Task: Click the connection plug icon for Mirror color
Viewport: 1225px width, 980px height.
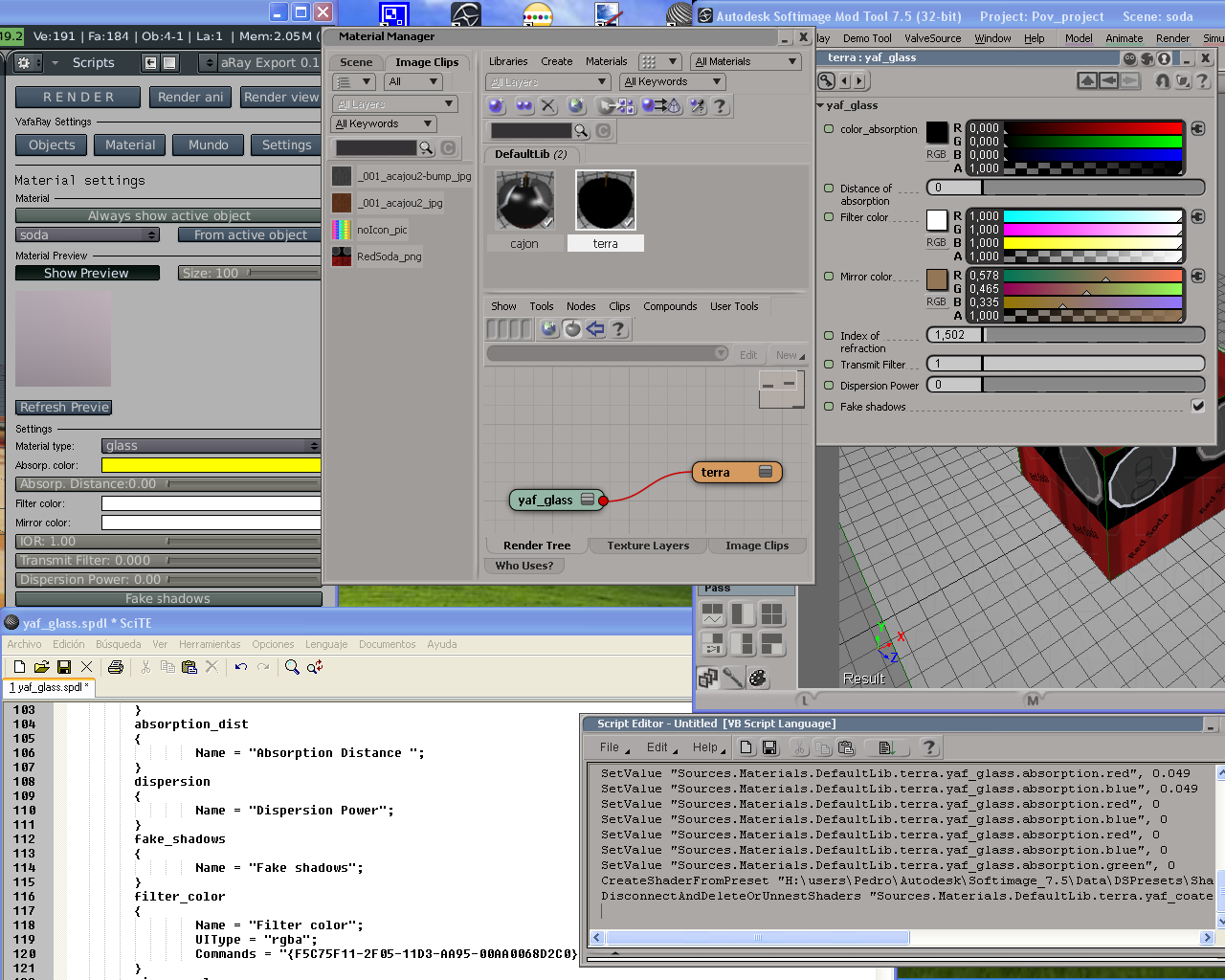Action: click(x=1197, y=276)
